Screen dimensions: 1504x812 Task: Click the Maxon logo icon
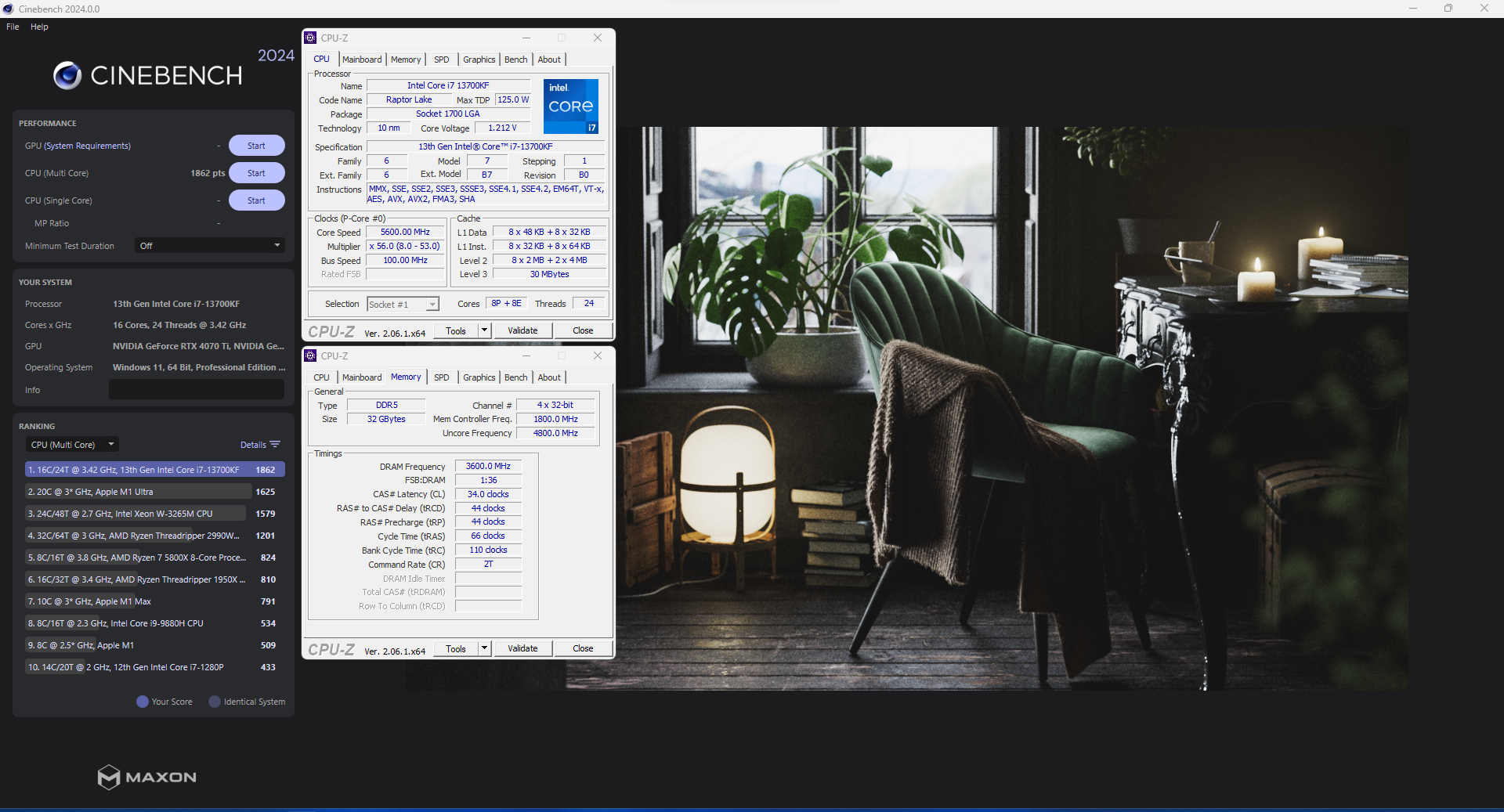[x=108, y=777]
